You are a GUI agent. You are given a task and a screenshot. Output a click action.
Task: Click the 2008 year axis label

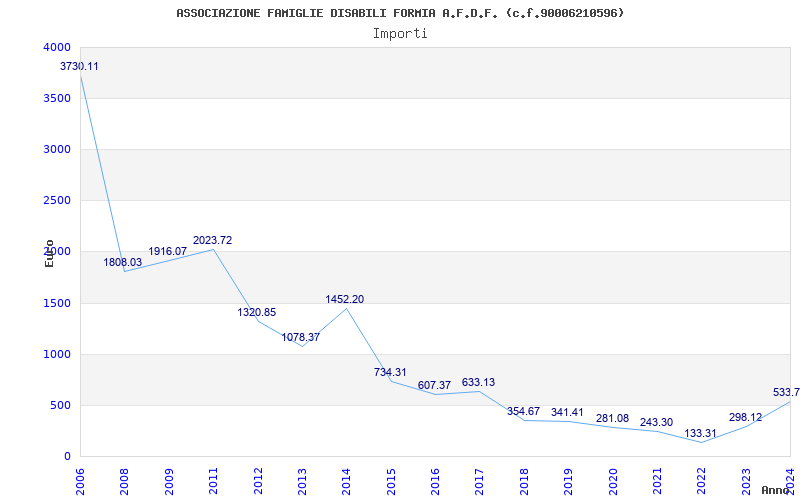pos(124,480)
